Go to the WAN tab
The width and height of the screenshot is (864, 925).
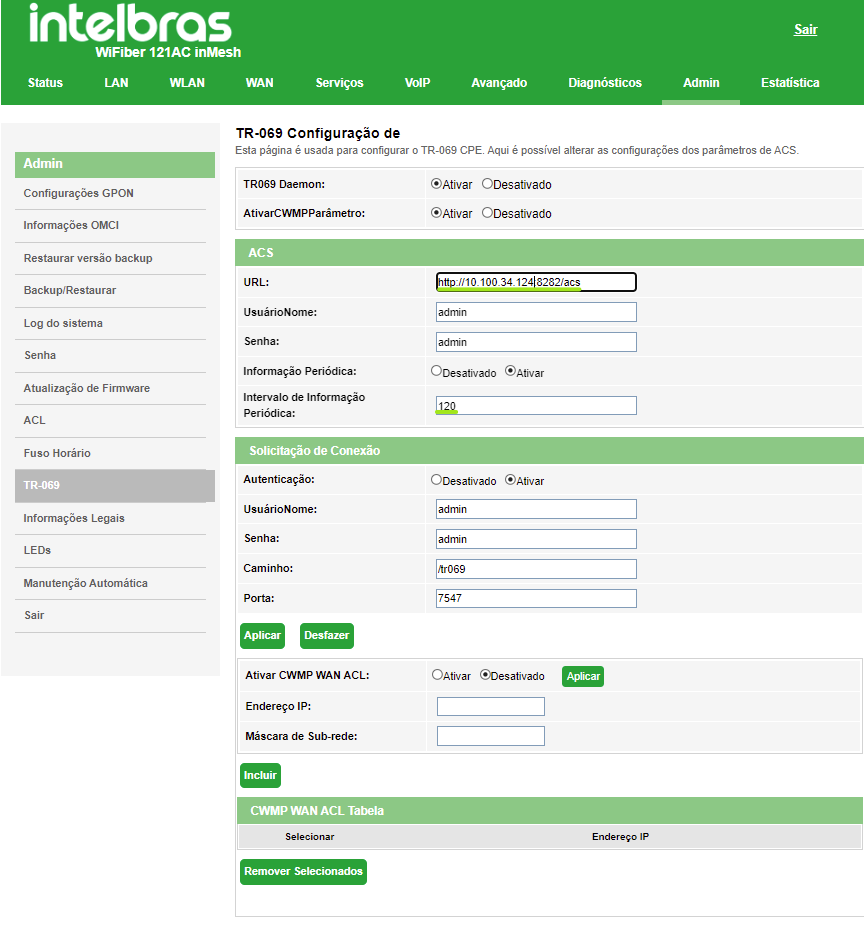(x=259, y=83)
